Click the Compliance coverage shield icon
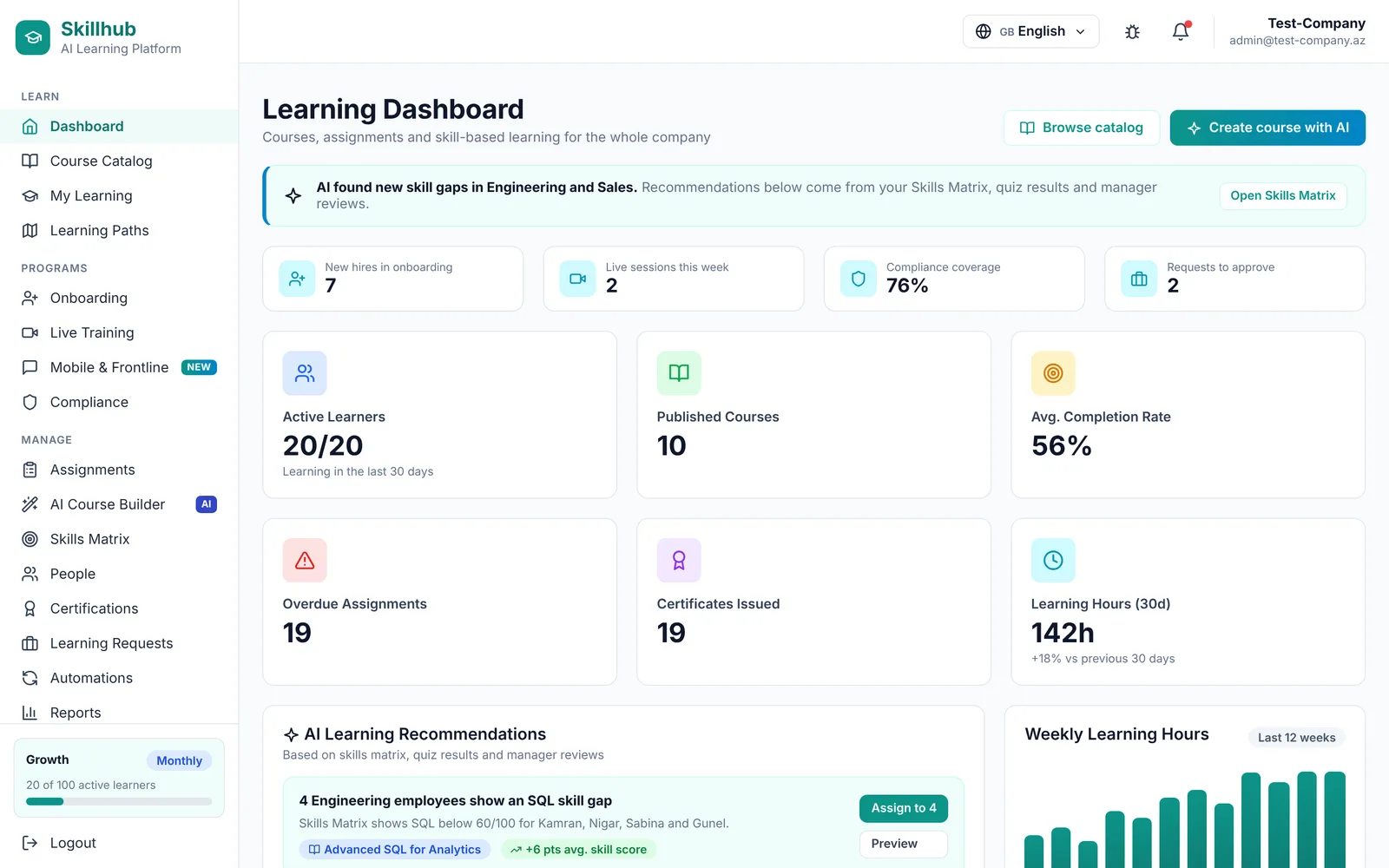This screenshot has width=1389, height=868. pyautogui.click(x=859, y=279)
